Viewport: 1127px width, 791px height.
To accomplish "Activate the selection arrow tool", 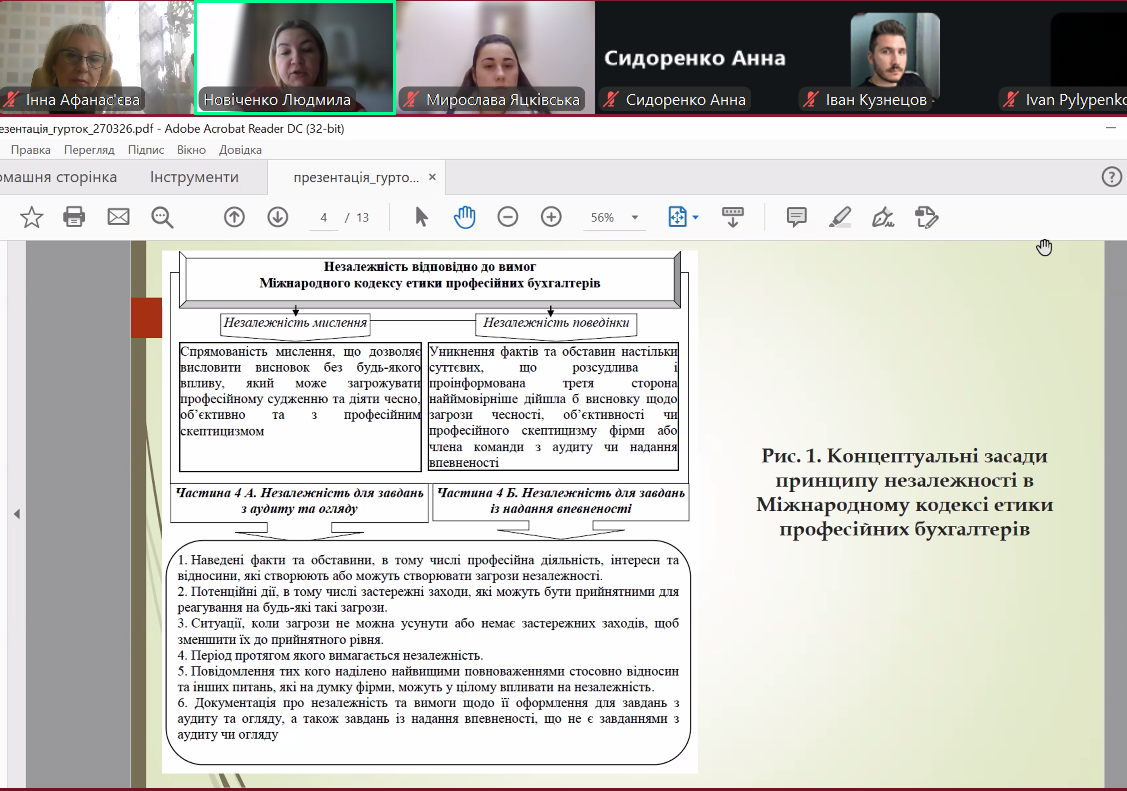I will [421, 217].
